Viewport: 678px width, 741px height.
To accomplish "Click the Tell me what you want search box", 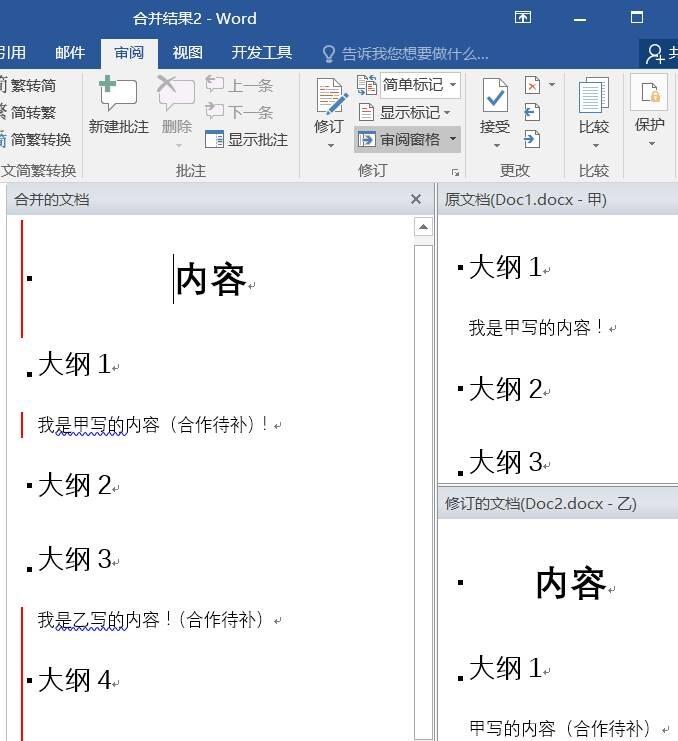I will (x=405, y=54).
